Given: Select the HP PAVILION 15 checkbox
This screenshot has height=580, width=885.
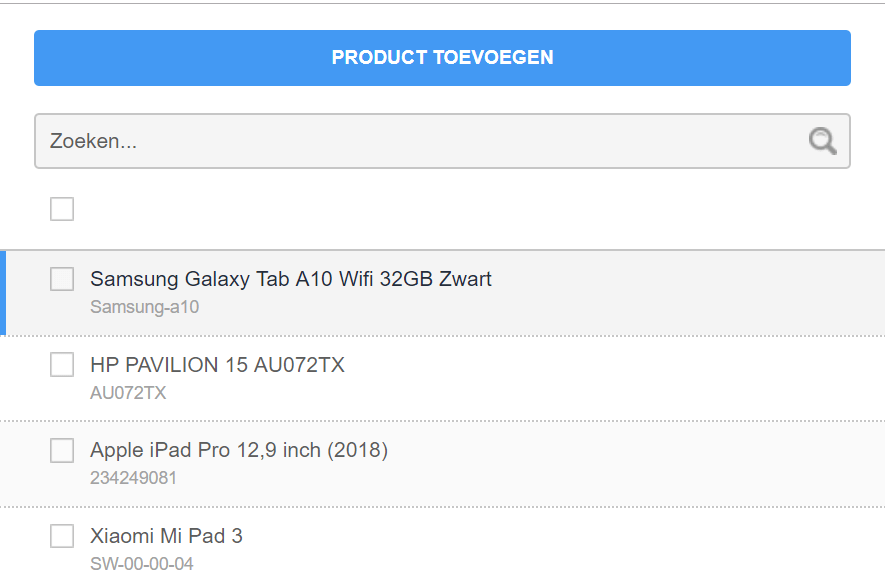Looking at the screenshot, I should [62, 365].
